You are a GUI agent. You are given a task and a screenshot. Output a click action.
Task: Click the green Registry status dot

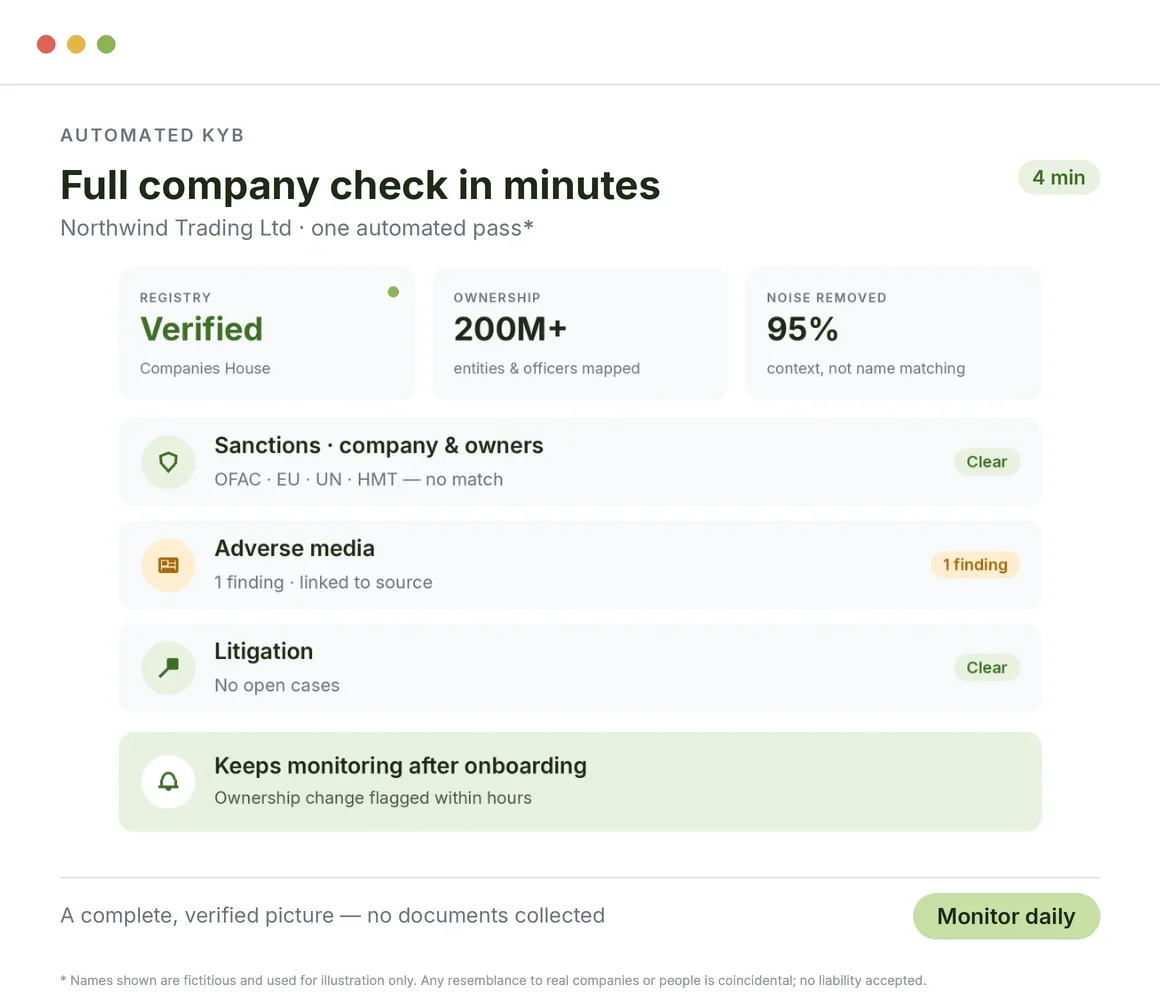[x=394, y=291]
